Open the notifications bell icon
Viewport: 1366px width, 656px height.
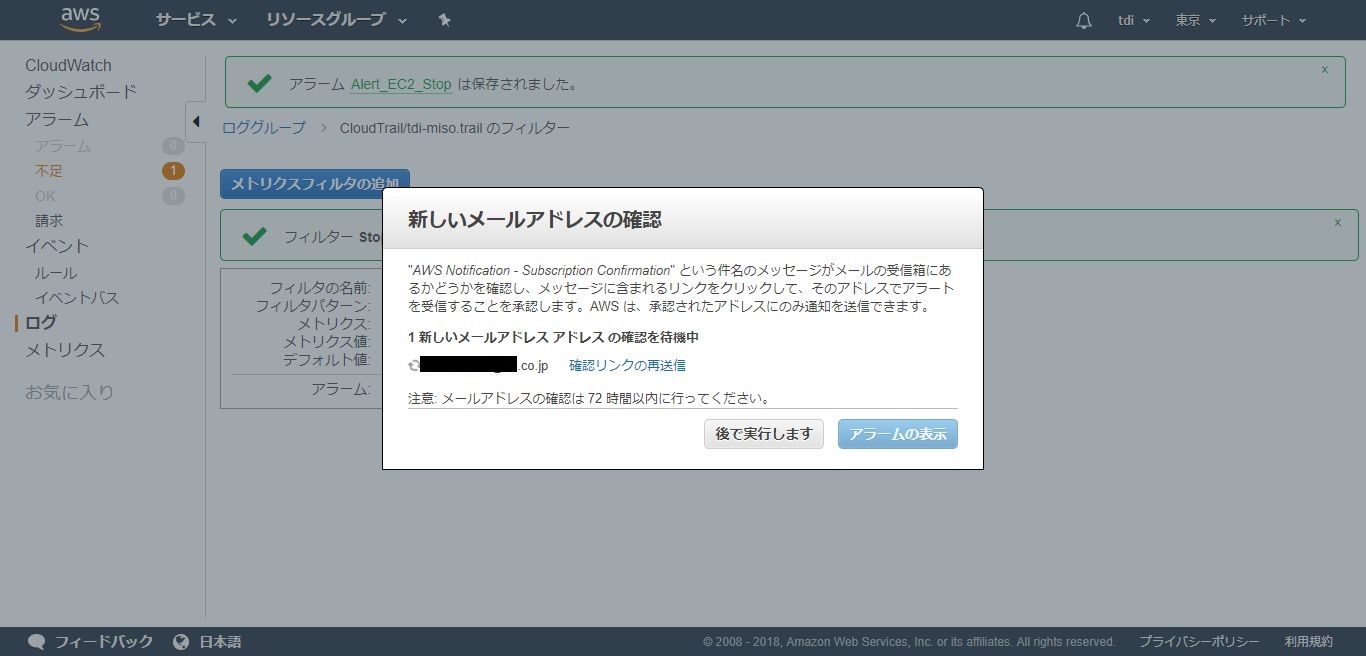(1083, 21)
